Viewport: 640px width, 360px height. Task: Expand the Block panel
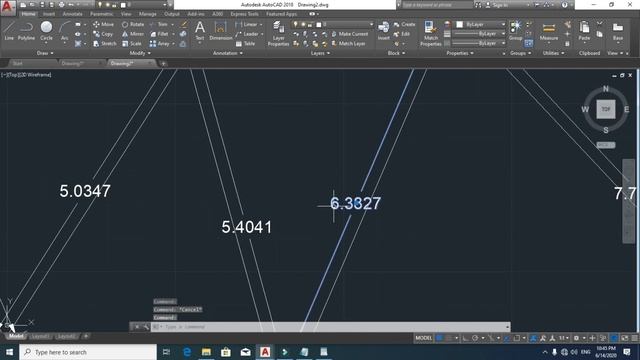(x=396, y=53)
